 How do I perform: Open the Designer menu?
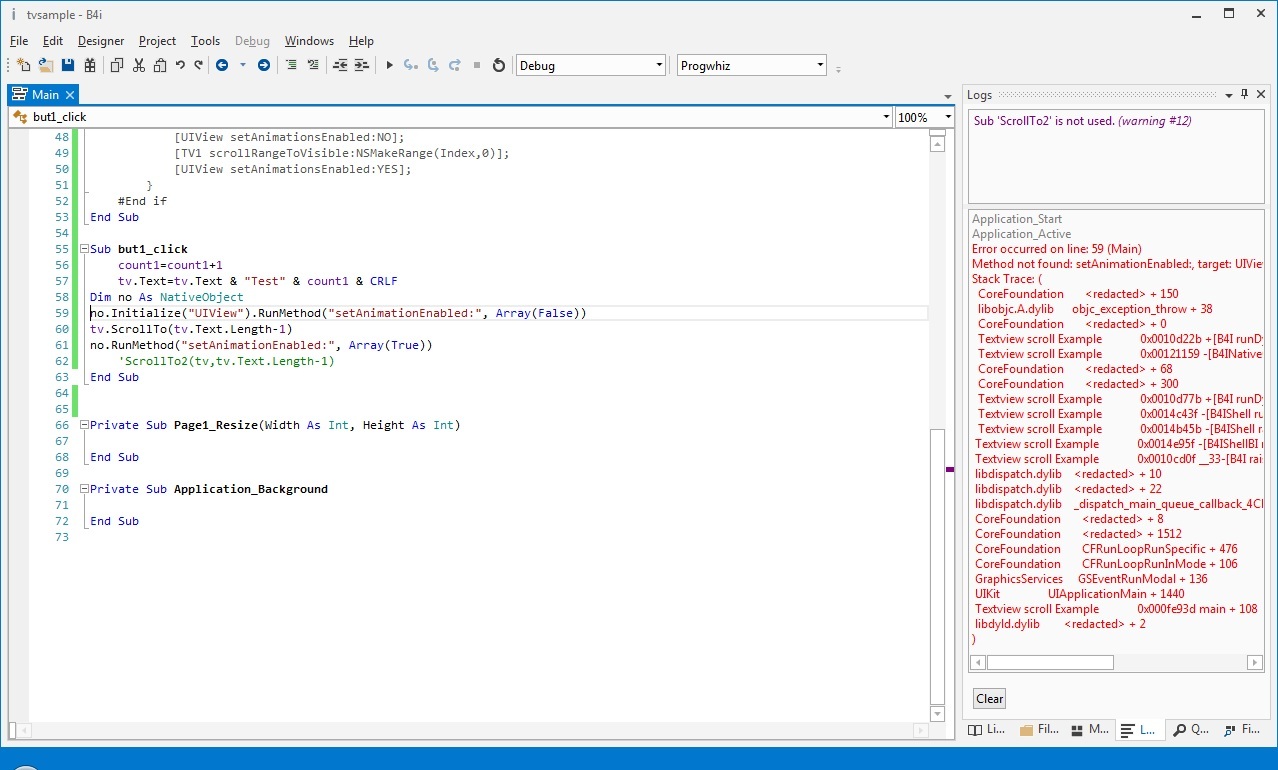click(101, 41)
